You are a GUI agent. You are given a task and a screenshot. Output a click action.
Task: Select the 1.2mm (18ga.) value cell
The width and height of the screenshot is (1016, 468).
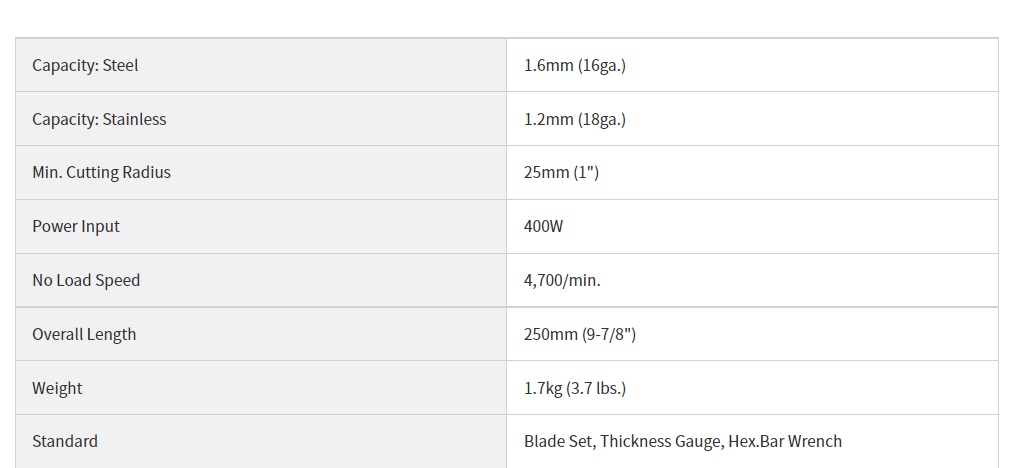click(752, 119)
